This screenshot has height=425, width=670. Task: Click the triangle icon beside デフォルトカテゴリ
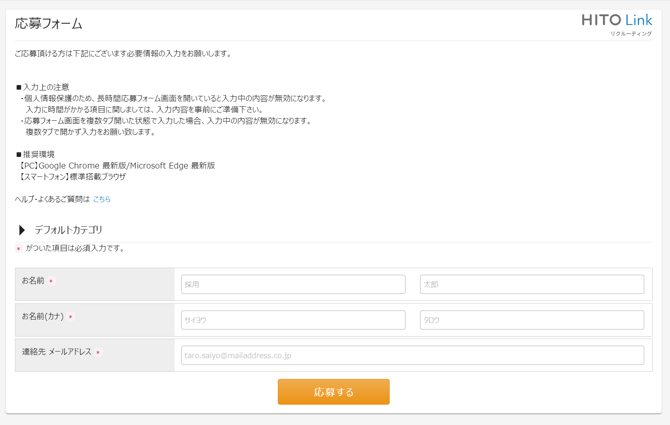(x=22, y=230)
